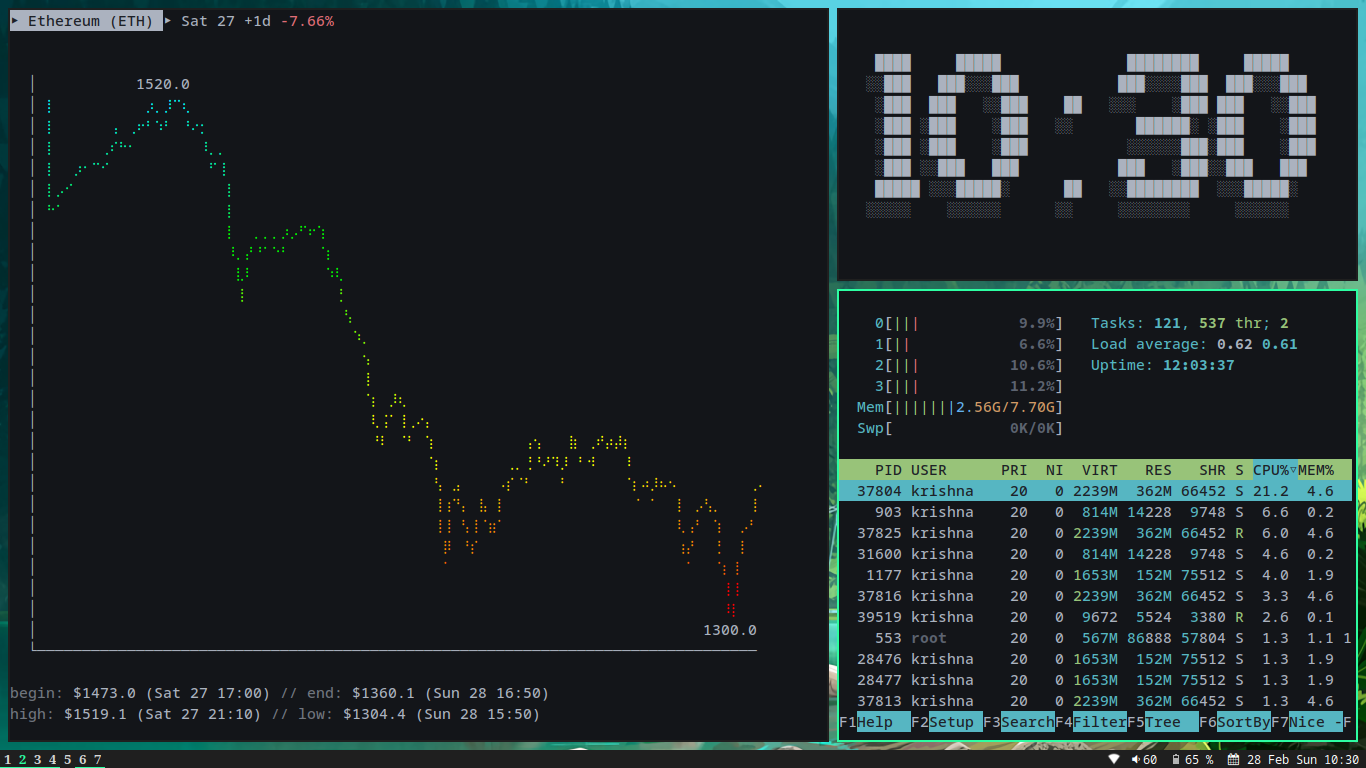Select the process row with PID 1177
The image size is (1366, 768).
click(x=1095, y=575)
